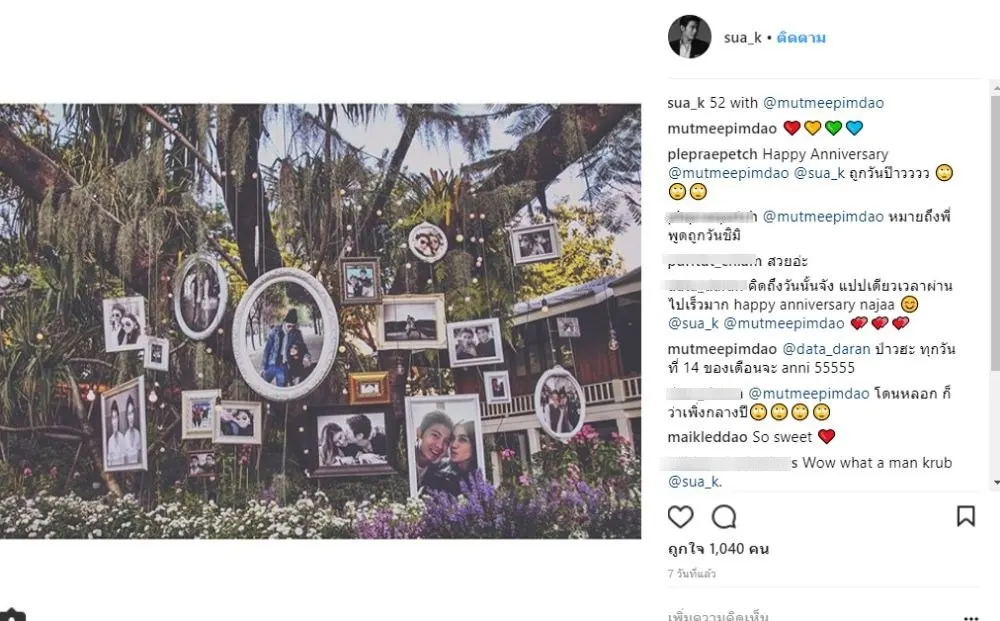1000x621 pixels.
Task: Save the post with the bookmark icon
Action: (x=965, y=516)
